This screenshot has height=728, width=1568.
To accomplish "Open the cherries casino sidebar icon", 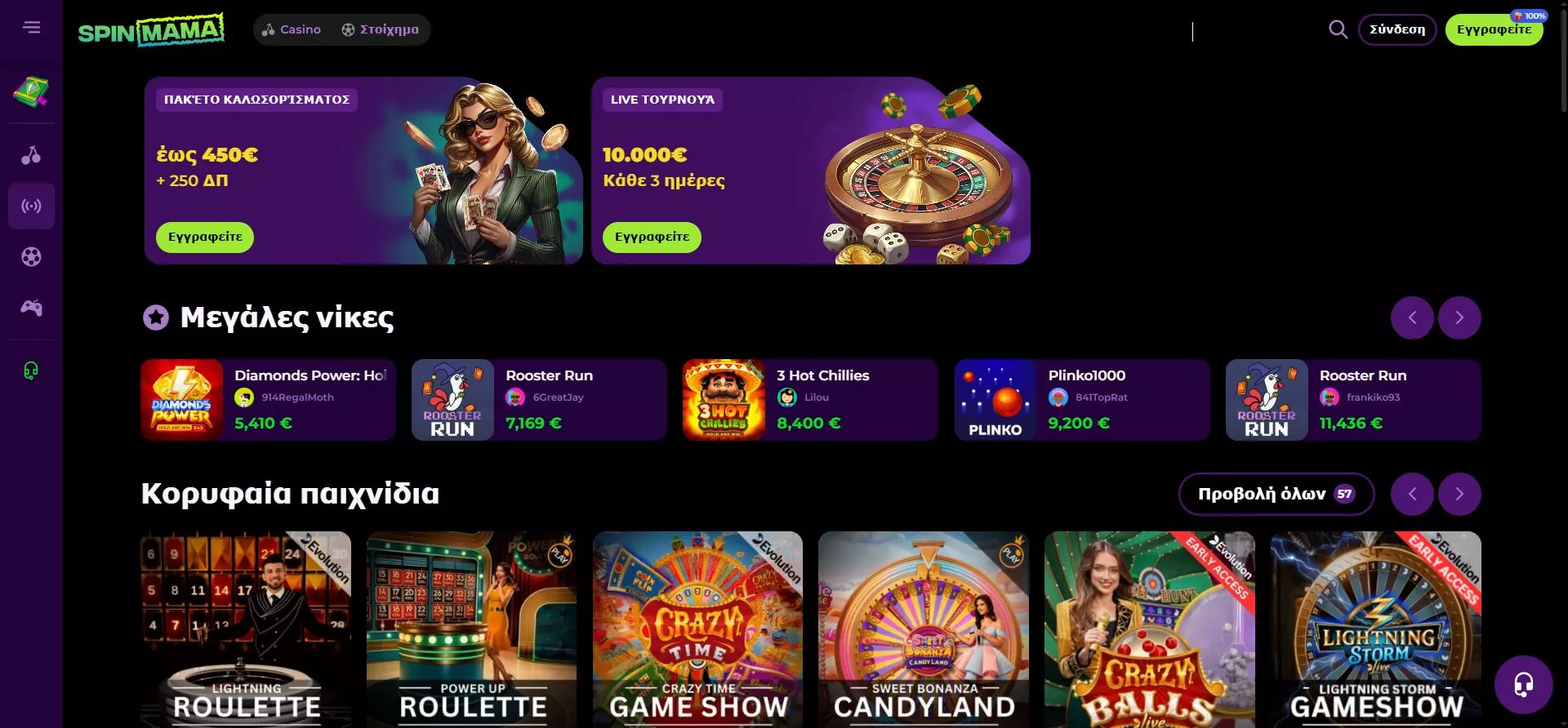I will [x=31, y=155].
